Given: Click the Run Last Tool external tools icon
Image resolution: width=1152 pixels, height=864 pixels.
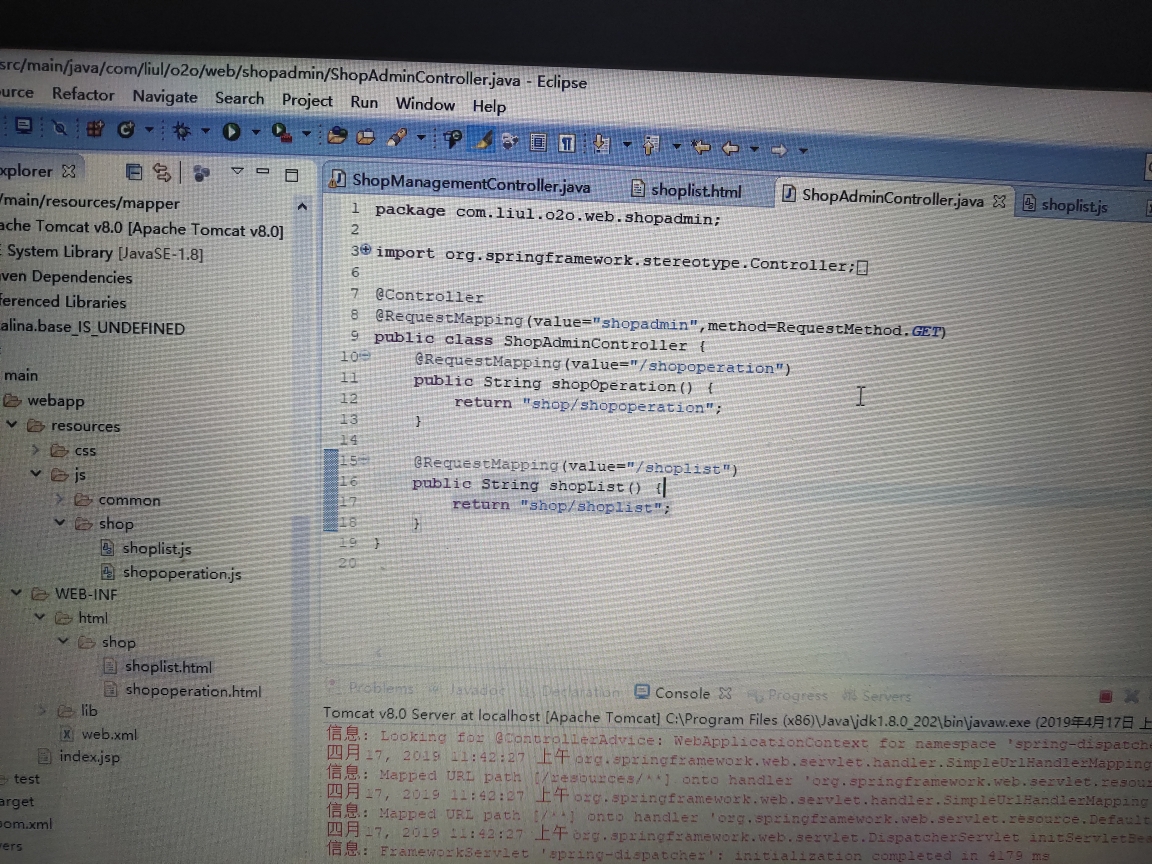Looking at the screenshot, I should coord(281,132).
